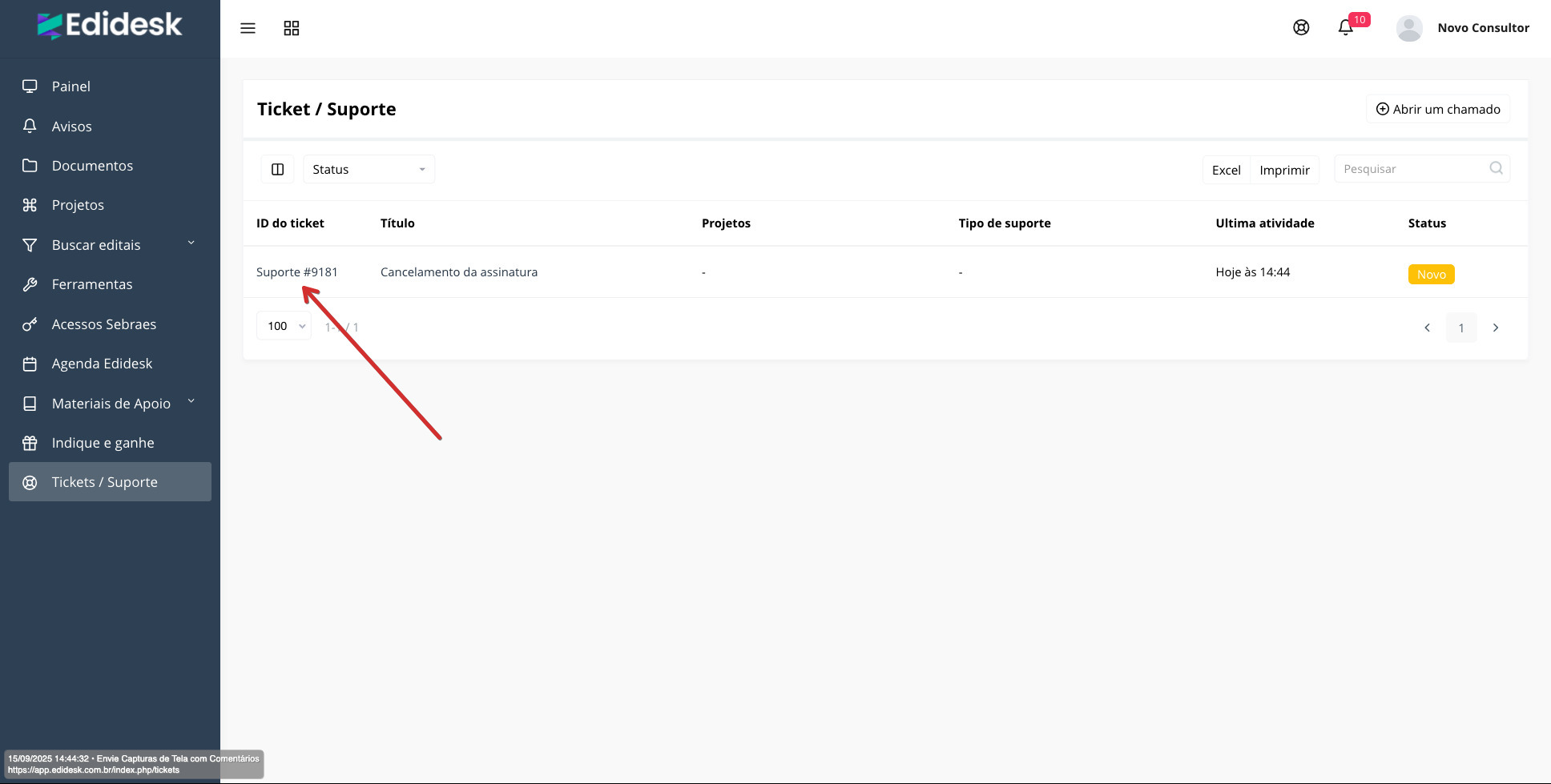Open the grid apps icon
The height and width of the screenshot is (784, 1551).
292,28
